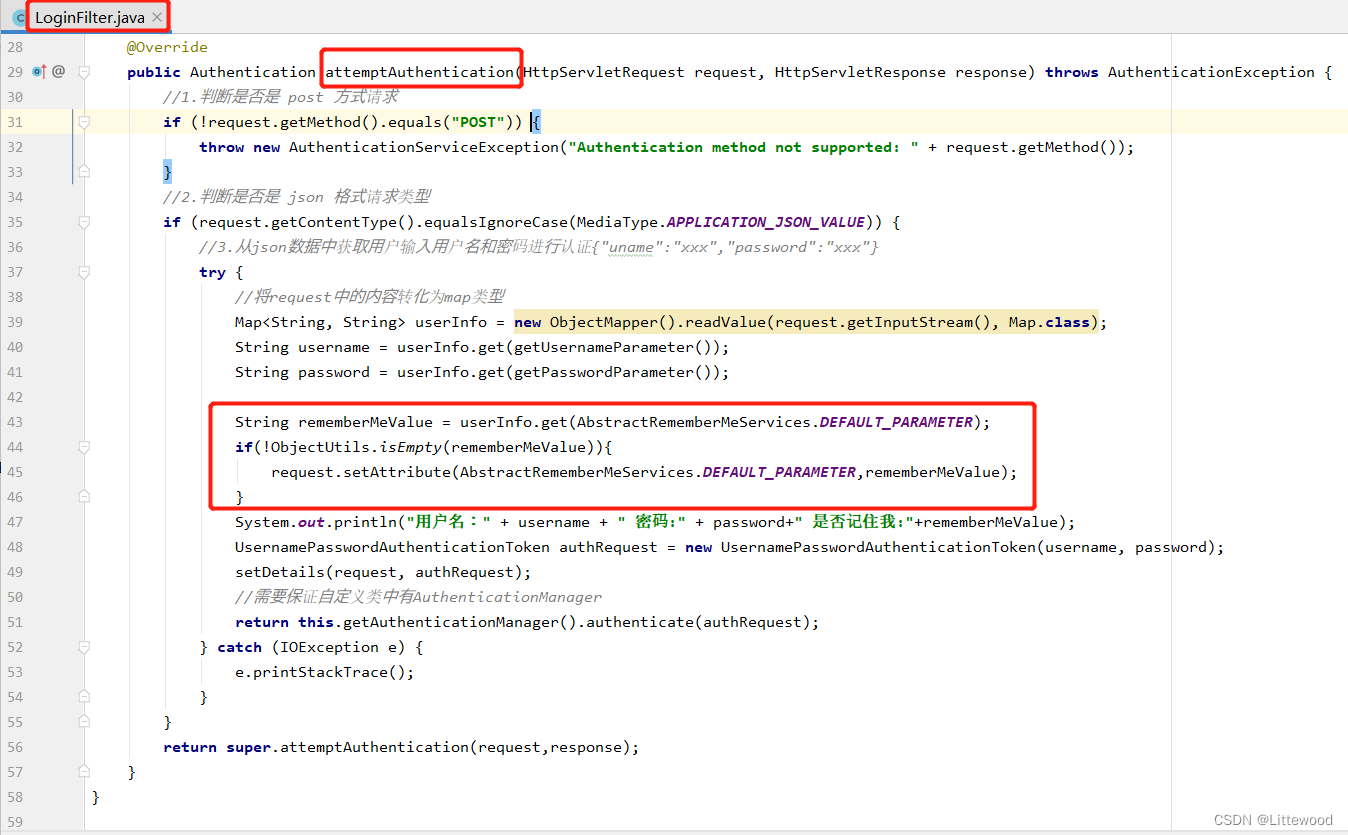1348x835 pixels.
Task: Click line number 51 in the gutter
Action: tap(14, 622)
